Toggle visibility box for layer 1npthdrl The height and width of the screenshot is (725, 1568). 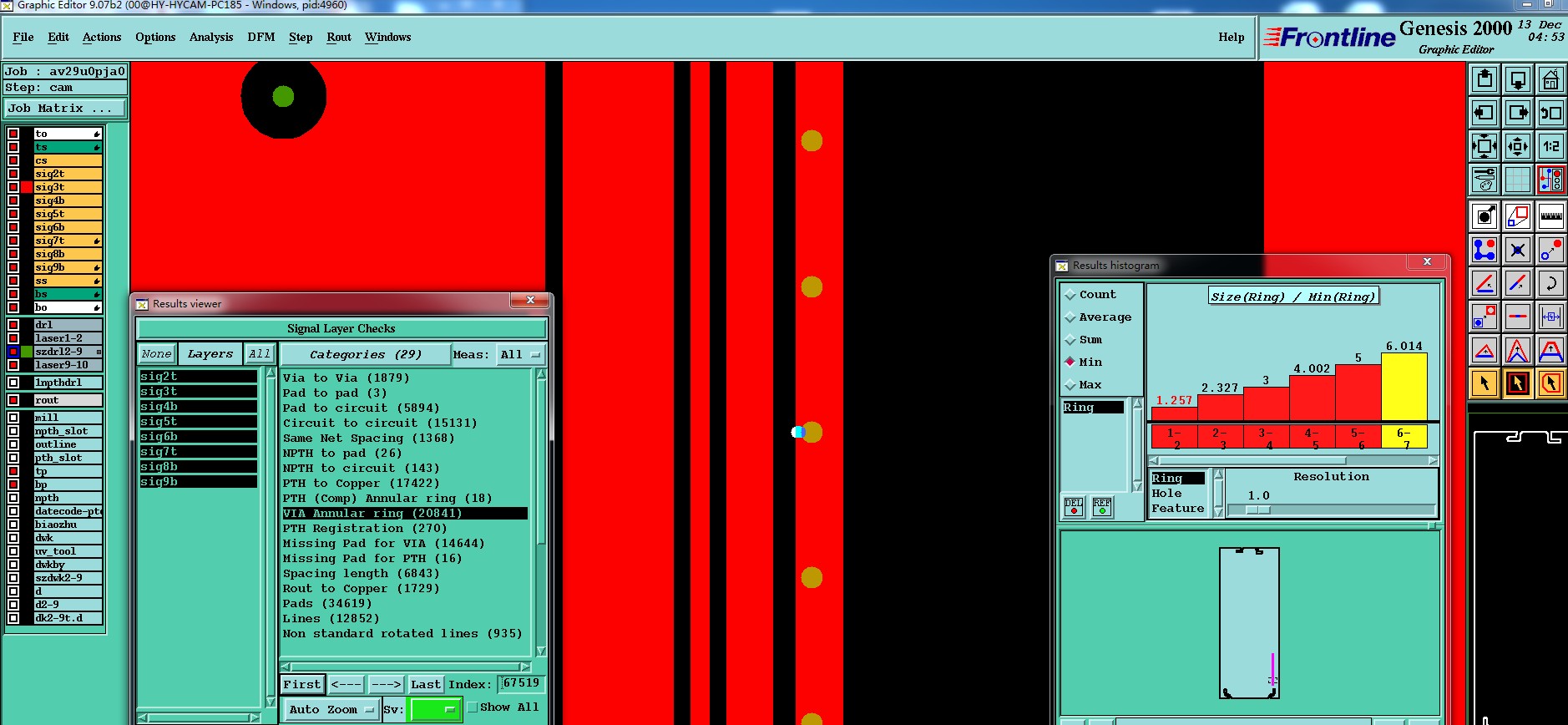13,383
